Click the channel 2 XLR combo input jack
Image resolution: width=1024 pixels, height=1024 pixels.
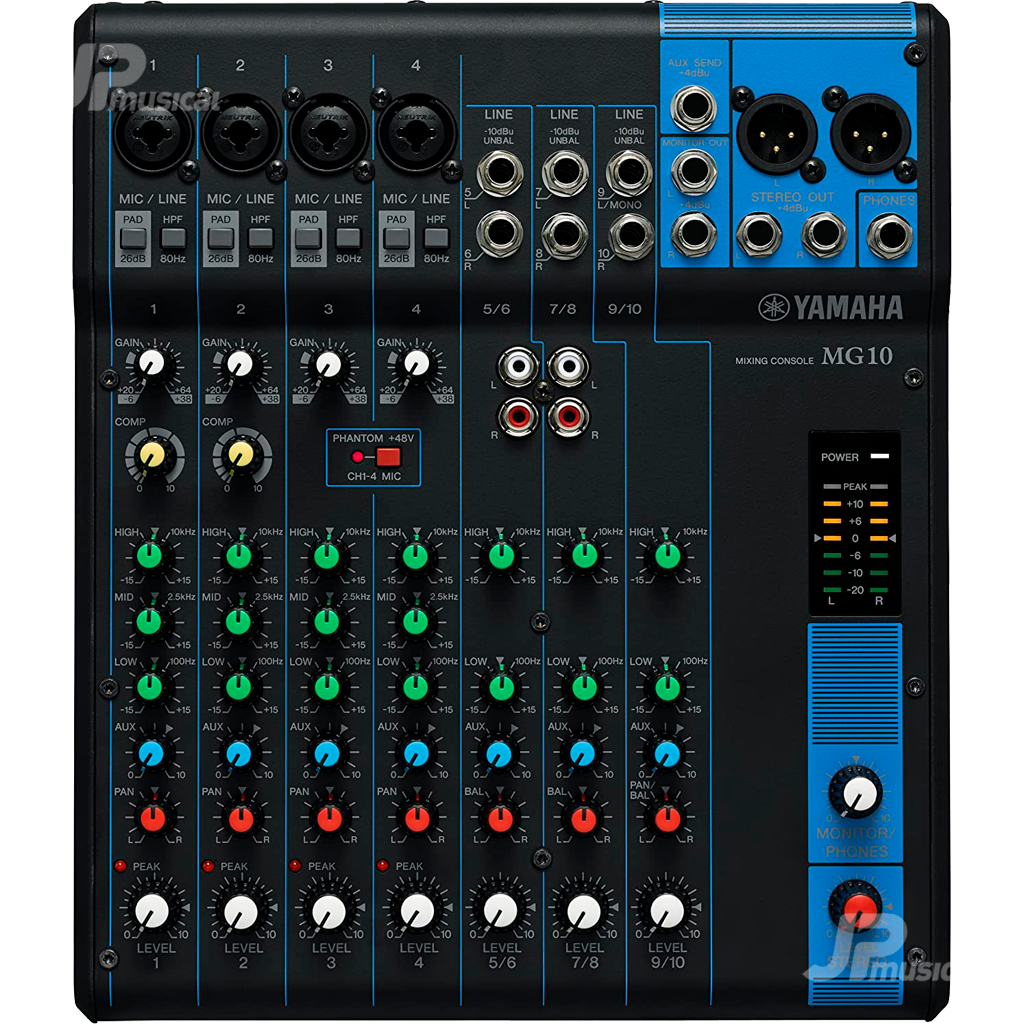(x=241, y=133)
